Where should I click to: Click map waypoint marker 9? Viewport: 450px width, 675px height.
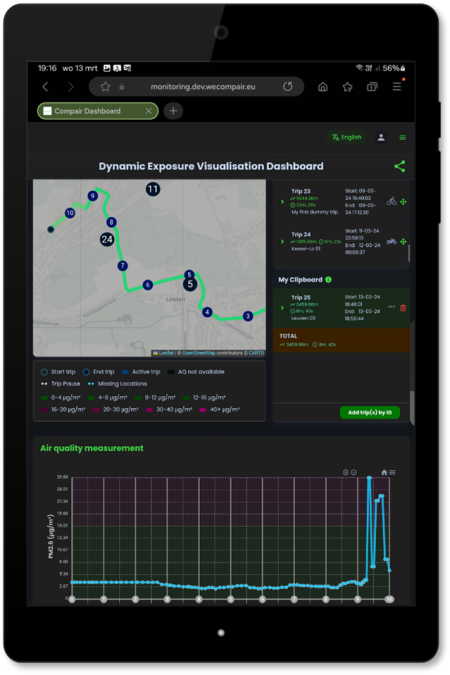pos(93,196)
